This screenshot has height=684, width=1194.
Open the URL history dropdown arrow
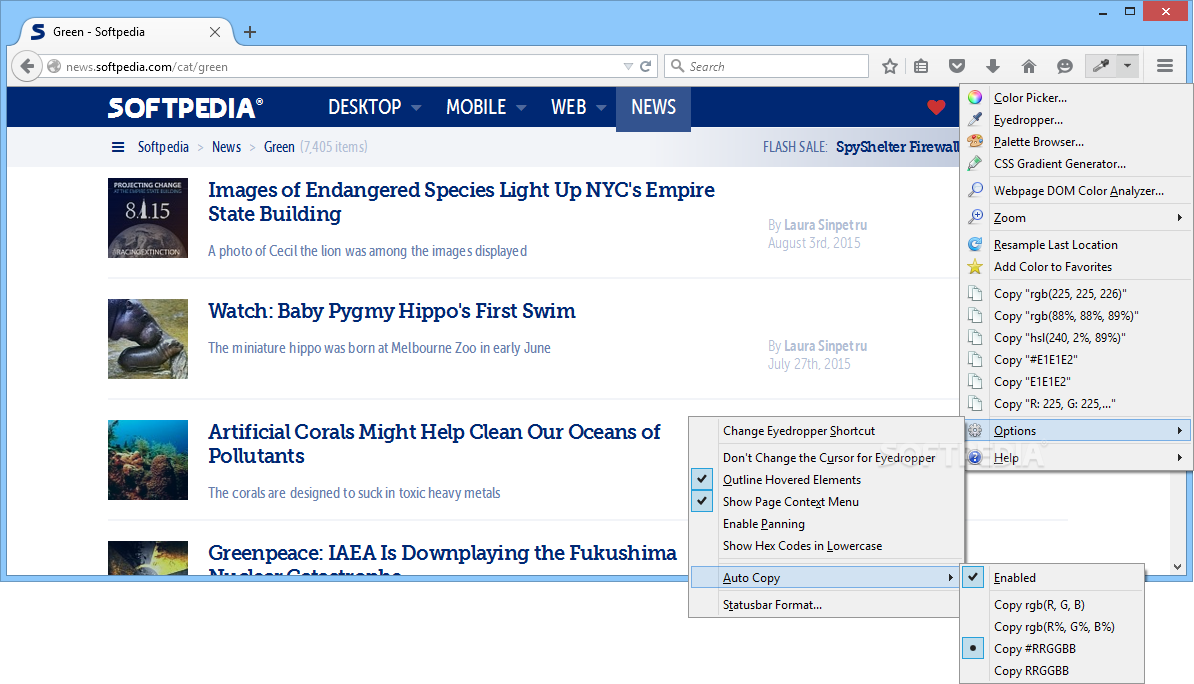tap(628, 66)
